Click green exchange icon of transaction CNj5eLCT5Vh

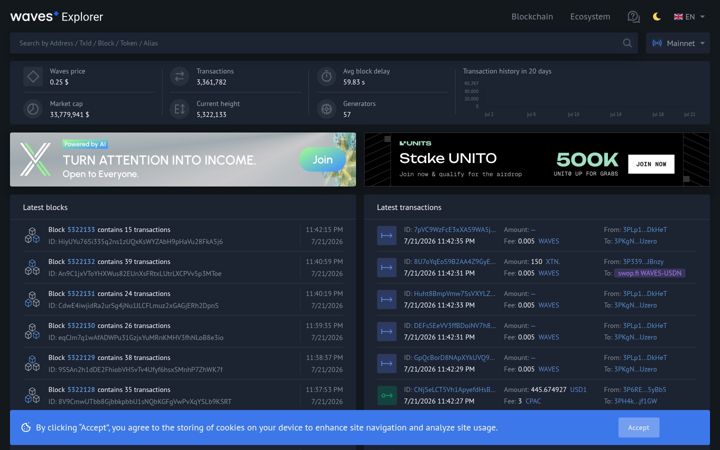[x=387, y=395]
